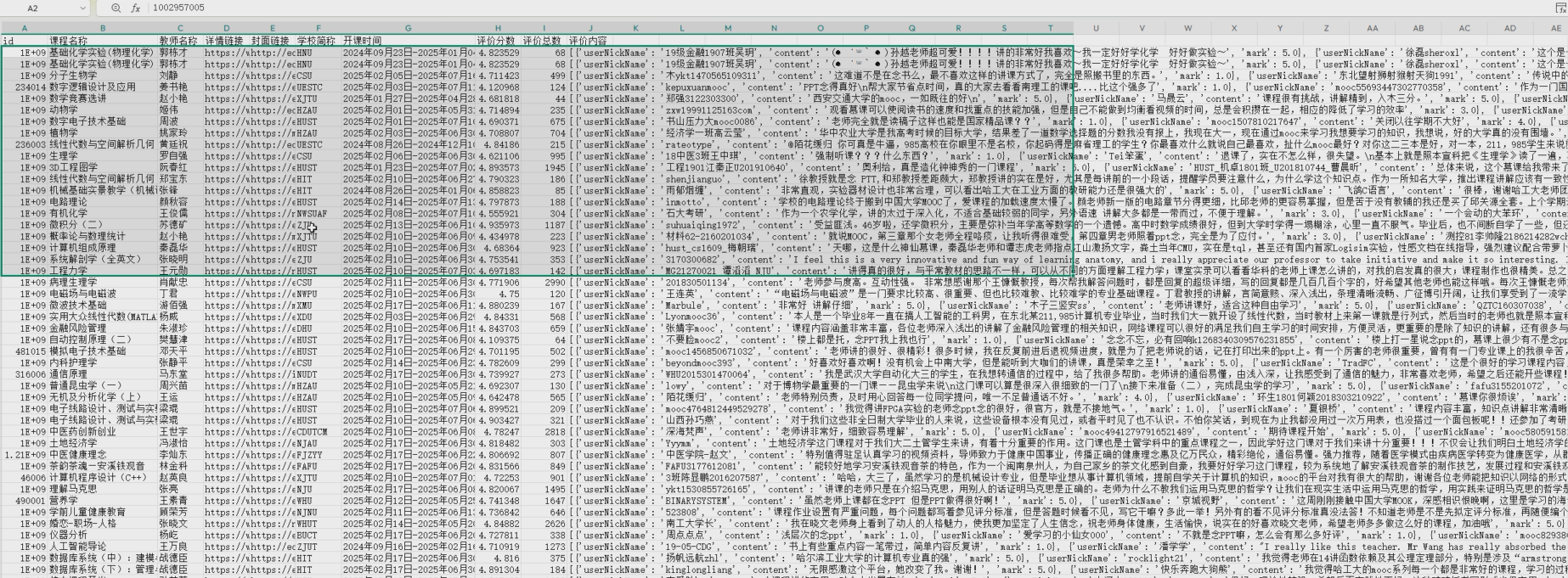Select the cell '计算机组成原理'
This screenshot has width=1568, height=578.
(x=103, y=248)
